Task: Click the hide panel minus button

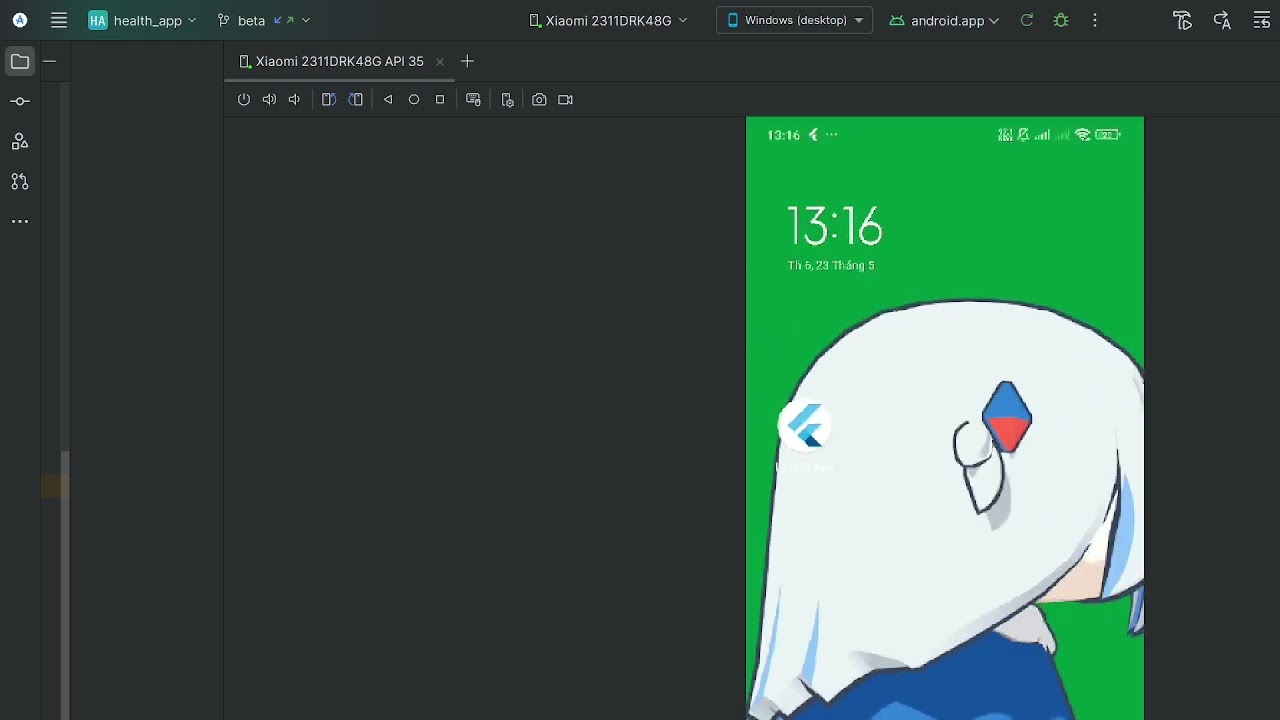Action: [x=49, y=61]
